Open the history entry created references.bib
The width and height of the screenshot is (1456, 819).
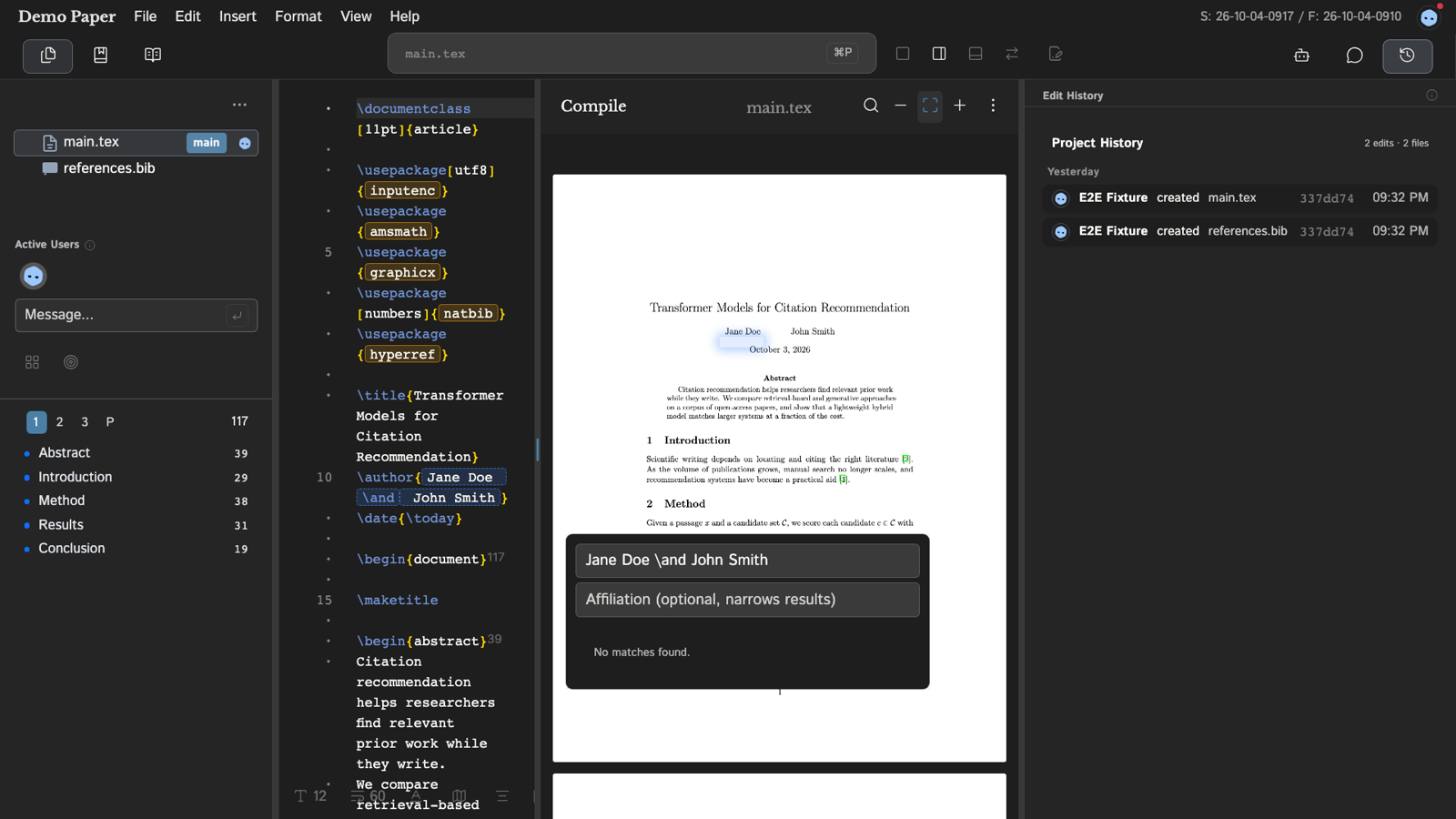tap(1240, 231)
